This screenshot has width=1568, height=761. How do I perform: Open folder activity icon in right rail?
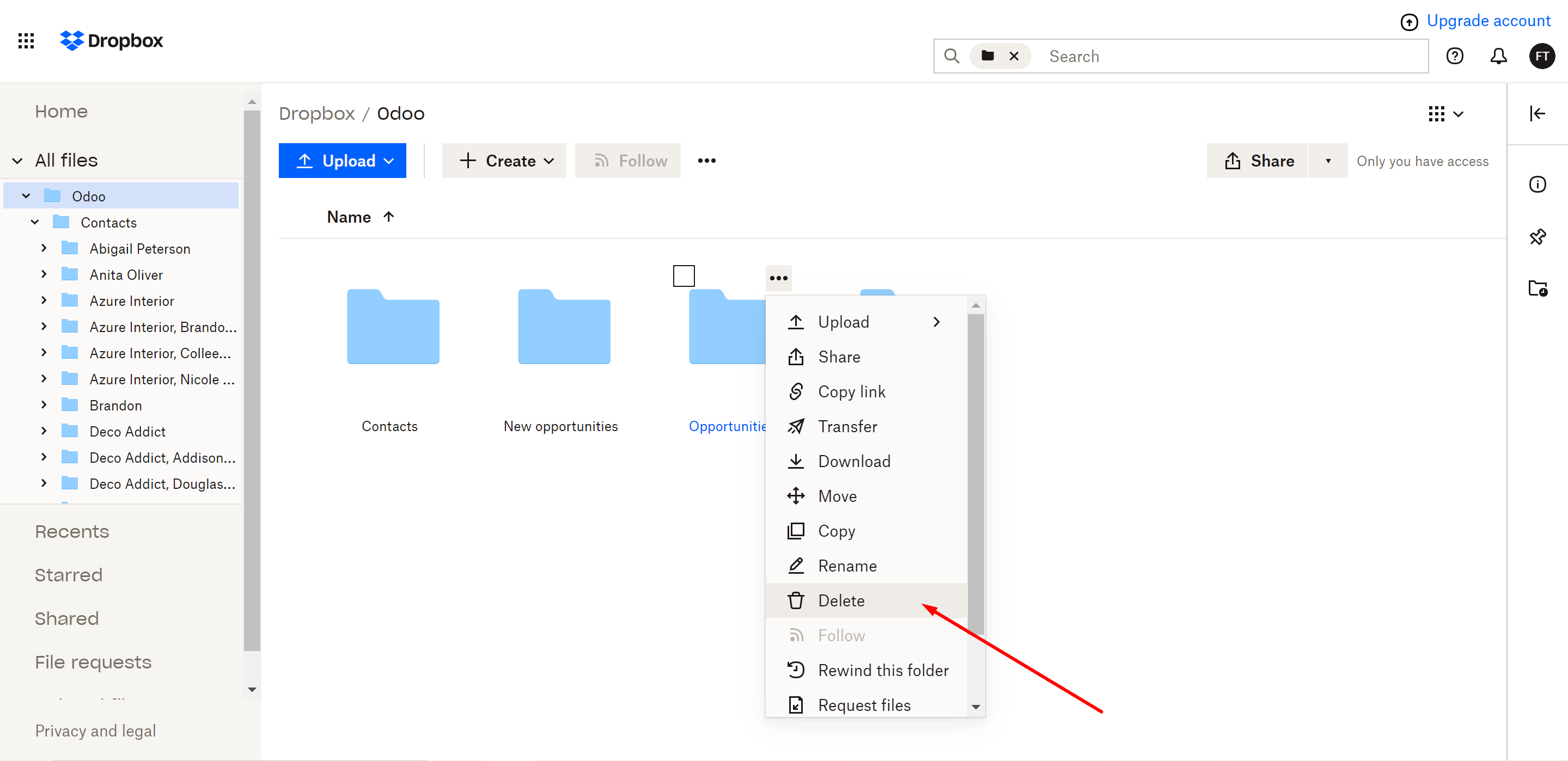point(1537,289)
